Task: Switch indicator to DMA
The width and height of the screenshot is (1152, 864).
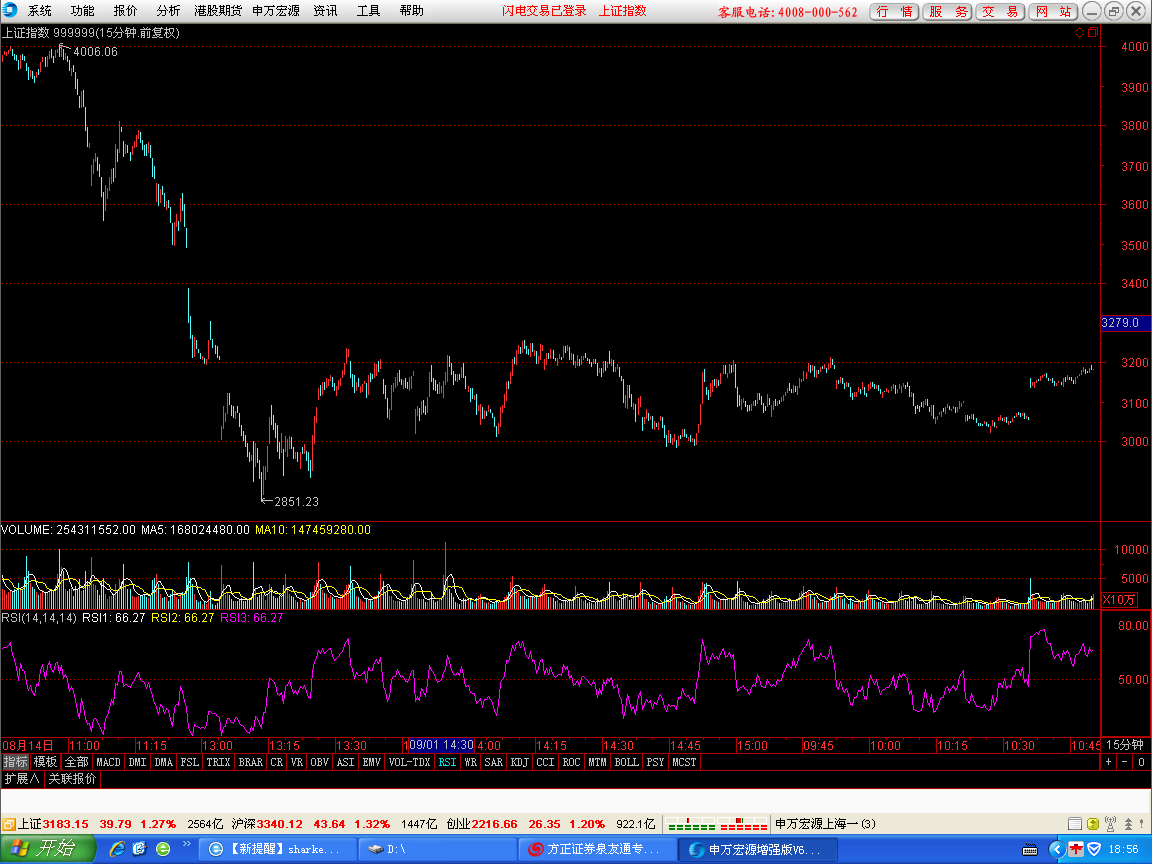Action: pos(164,762)
